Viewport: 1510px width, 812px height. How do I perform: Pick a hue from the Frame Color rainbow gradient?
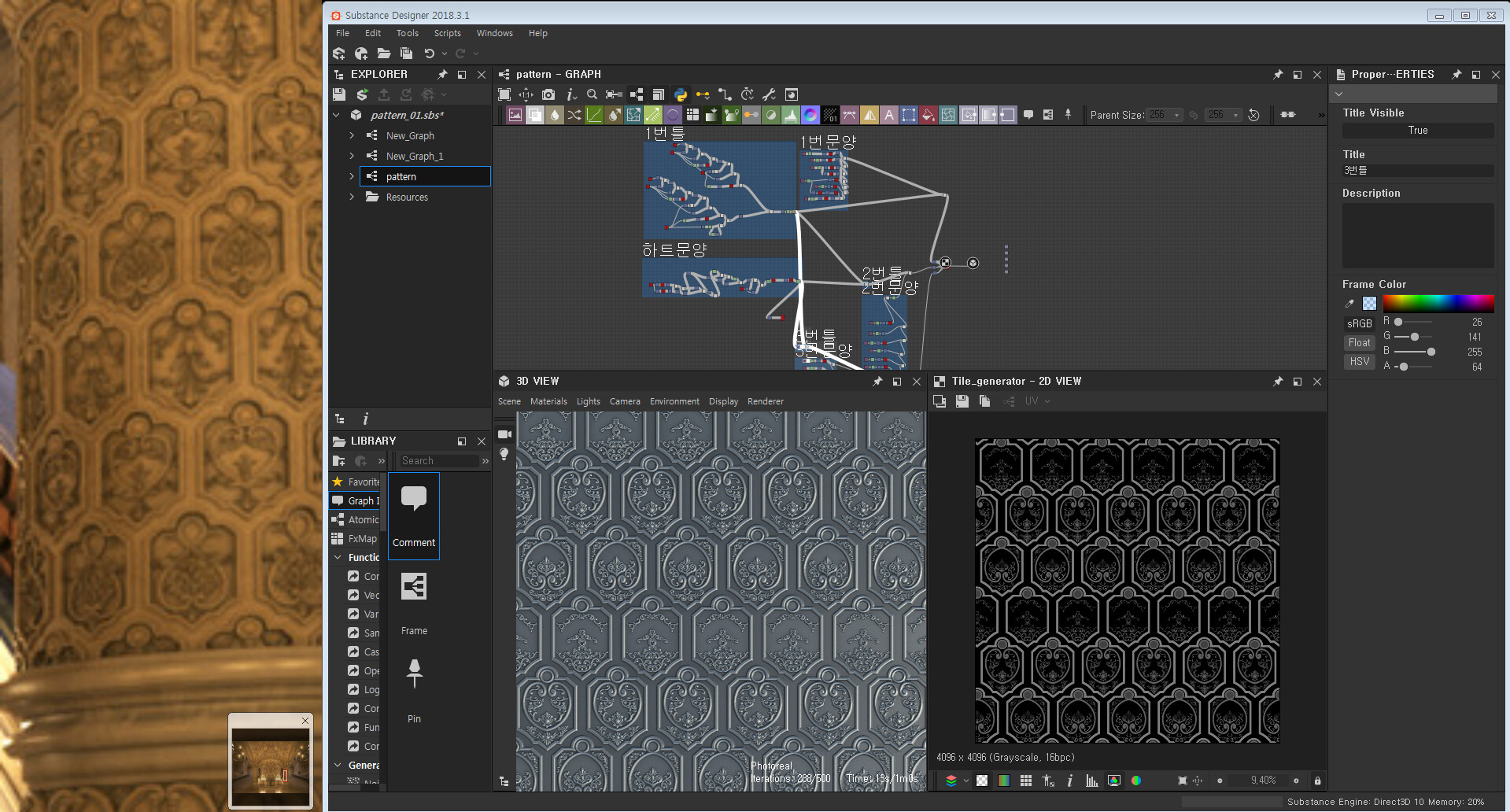1438,303
